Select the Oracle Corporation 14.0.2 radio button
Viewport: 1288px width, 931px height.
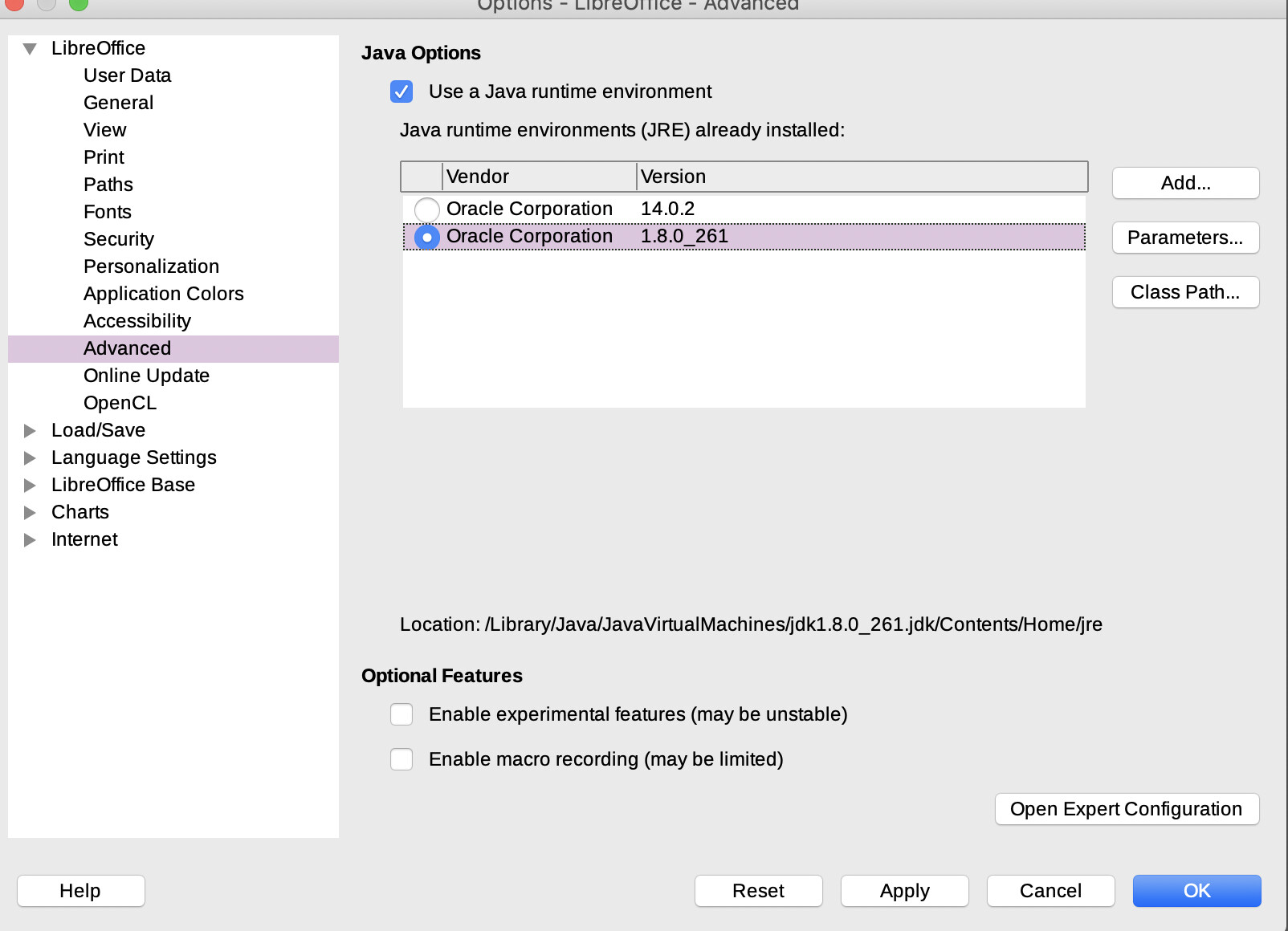tap(426, 209)
